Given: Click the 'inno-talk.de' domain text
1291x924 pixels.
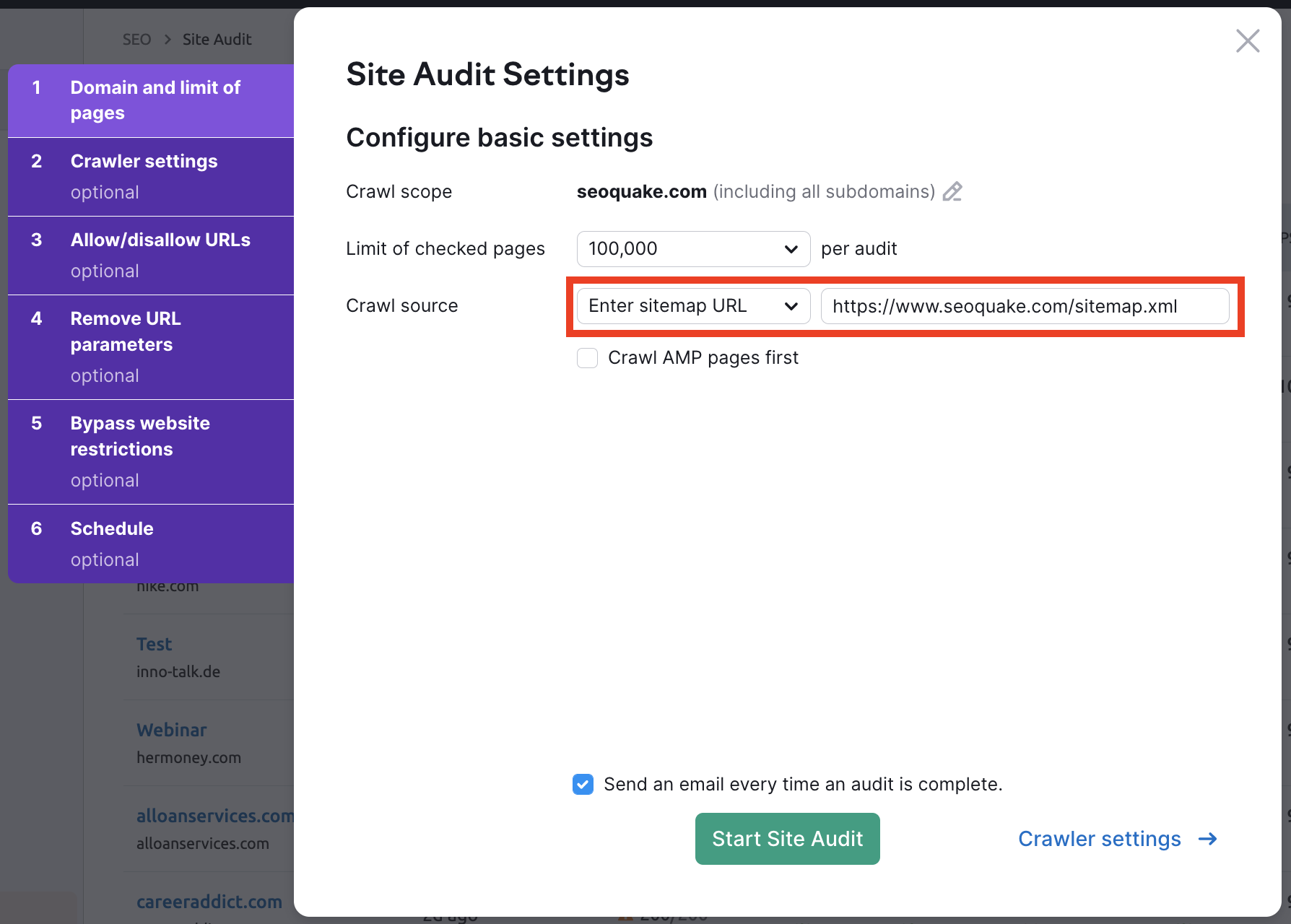Looking at the screenshot, I should [x=178, y=671].
